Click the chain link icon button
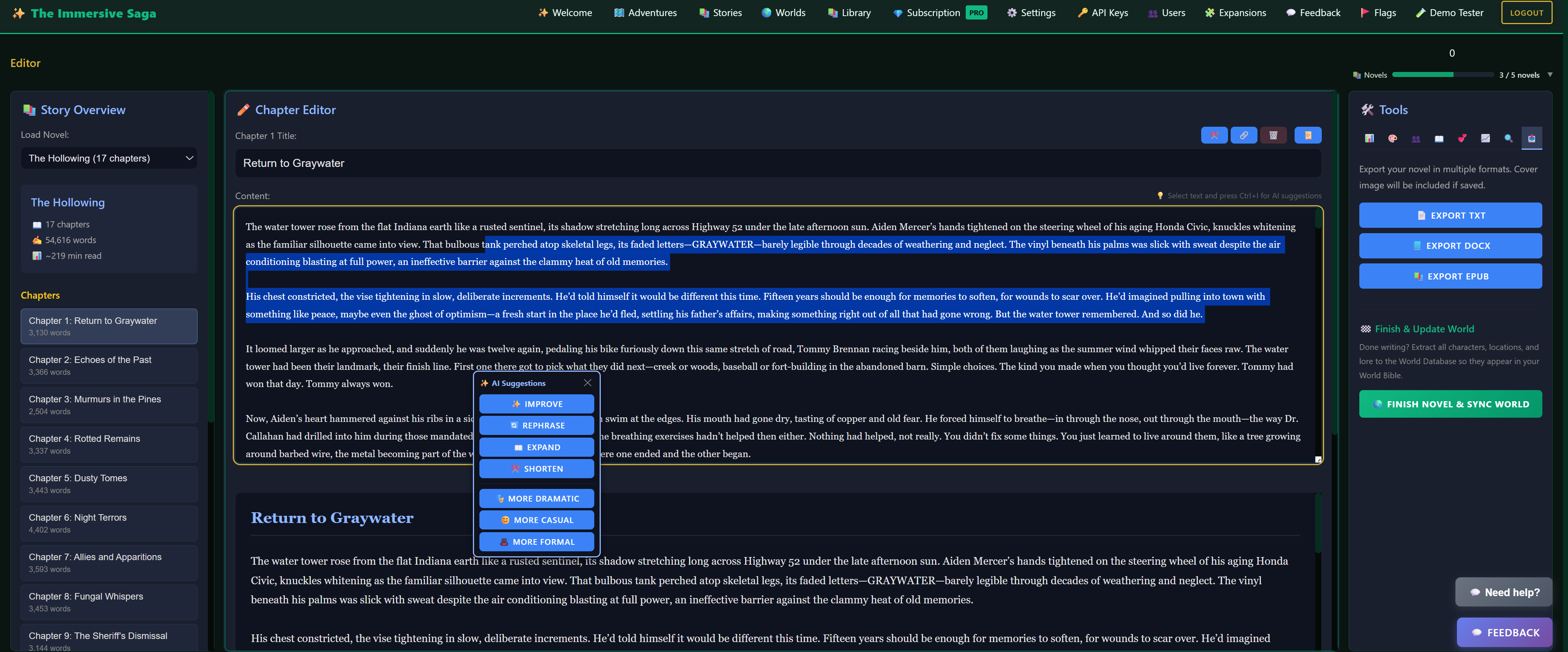This screenshot has width=1568, height=652. point(1244,135)
